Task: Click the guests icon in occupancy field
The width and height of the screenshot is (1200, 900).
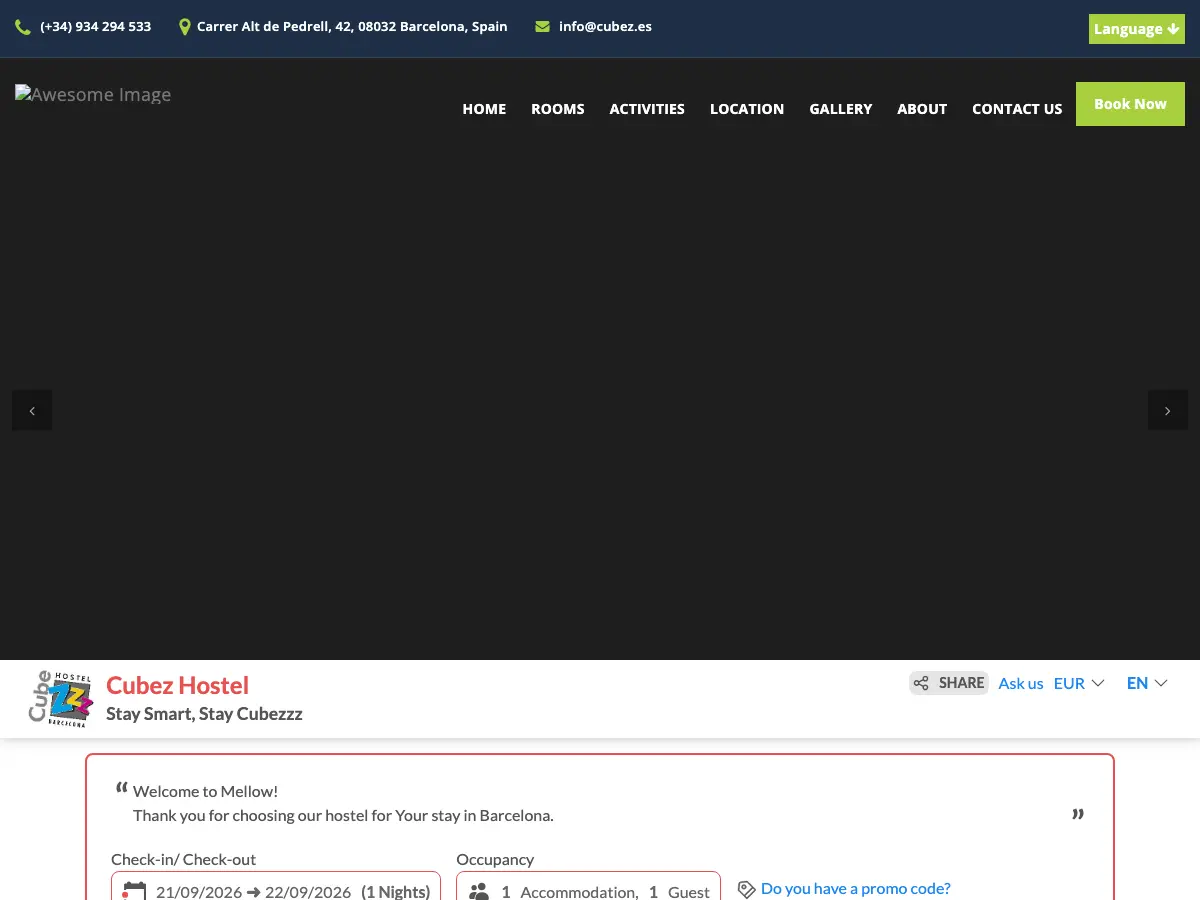Action: click(x=479, y=891)
